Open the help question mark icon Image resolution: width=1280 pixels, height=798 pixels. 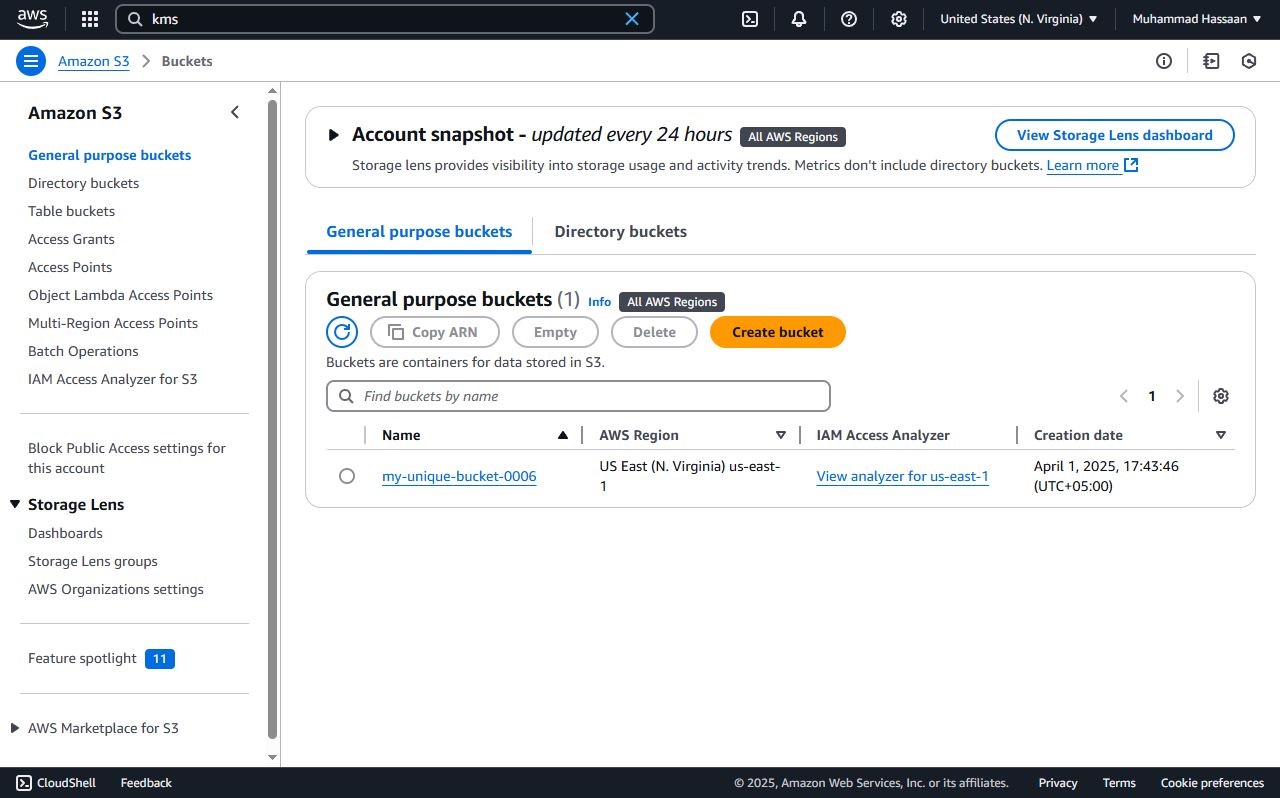tap(849, 19)
